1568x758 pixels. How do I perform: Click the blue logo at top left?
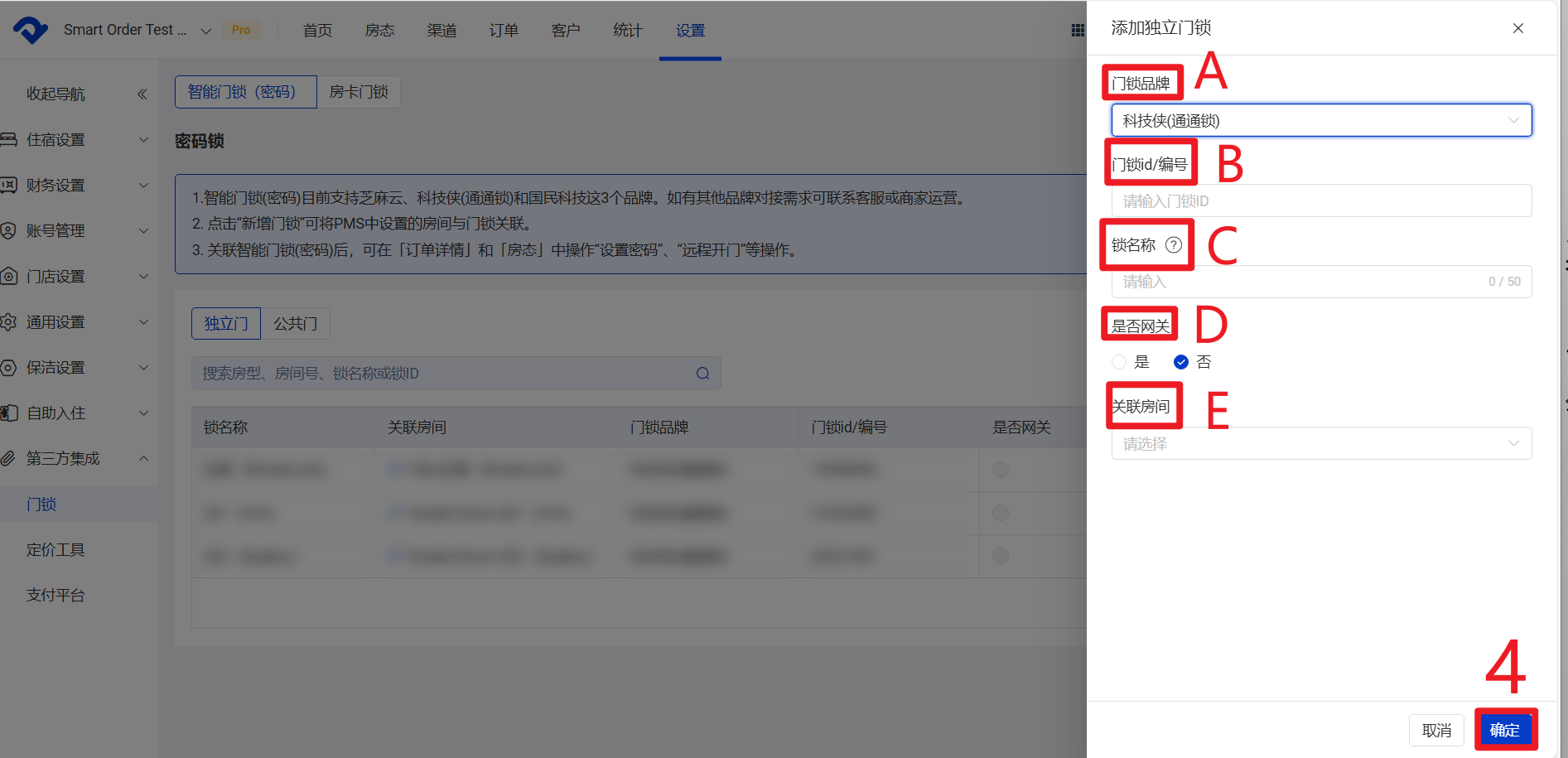31,30
